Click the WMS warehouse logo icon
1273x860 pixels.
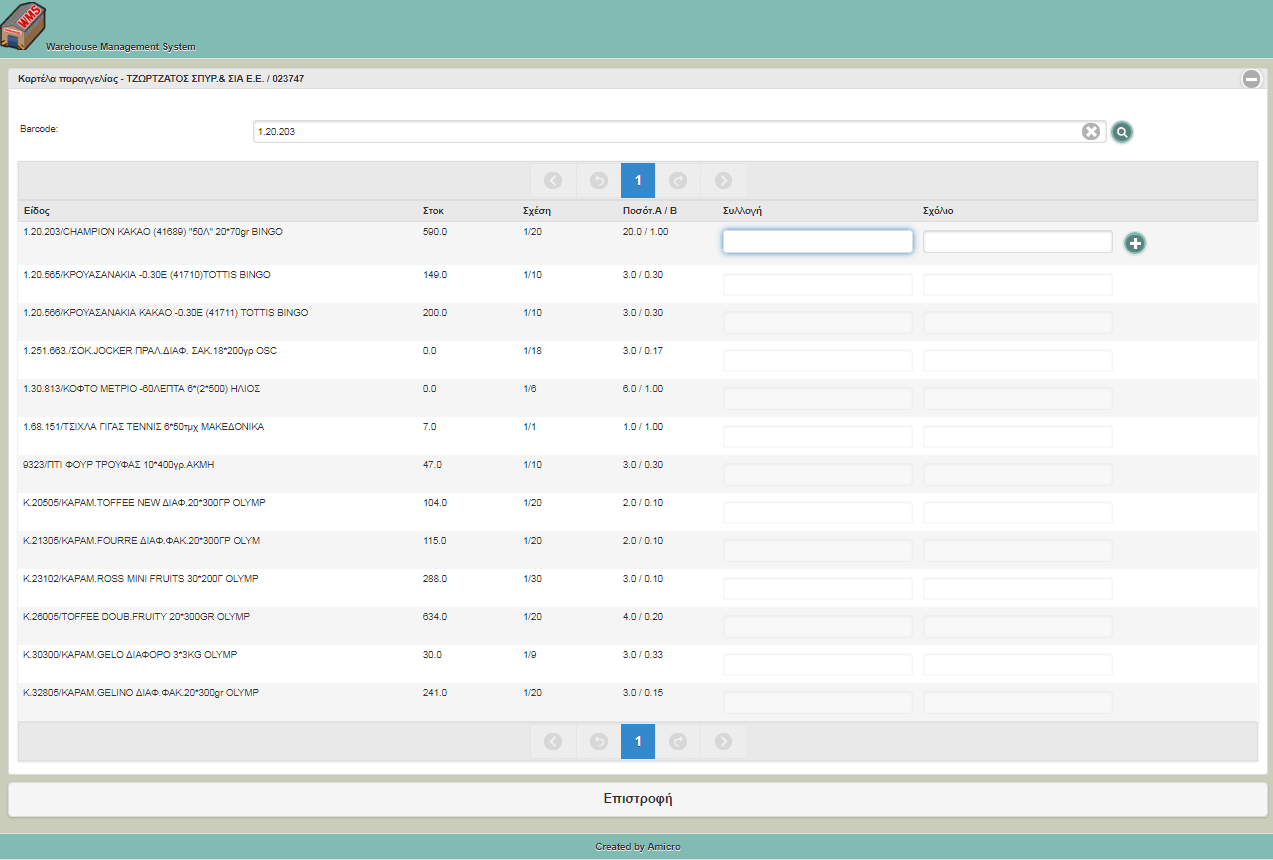[x=23, y=27]
